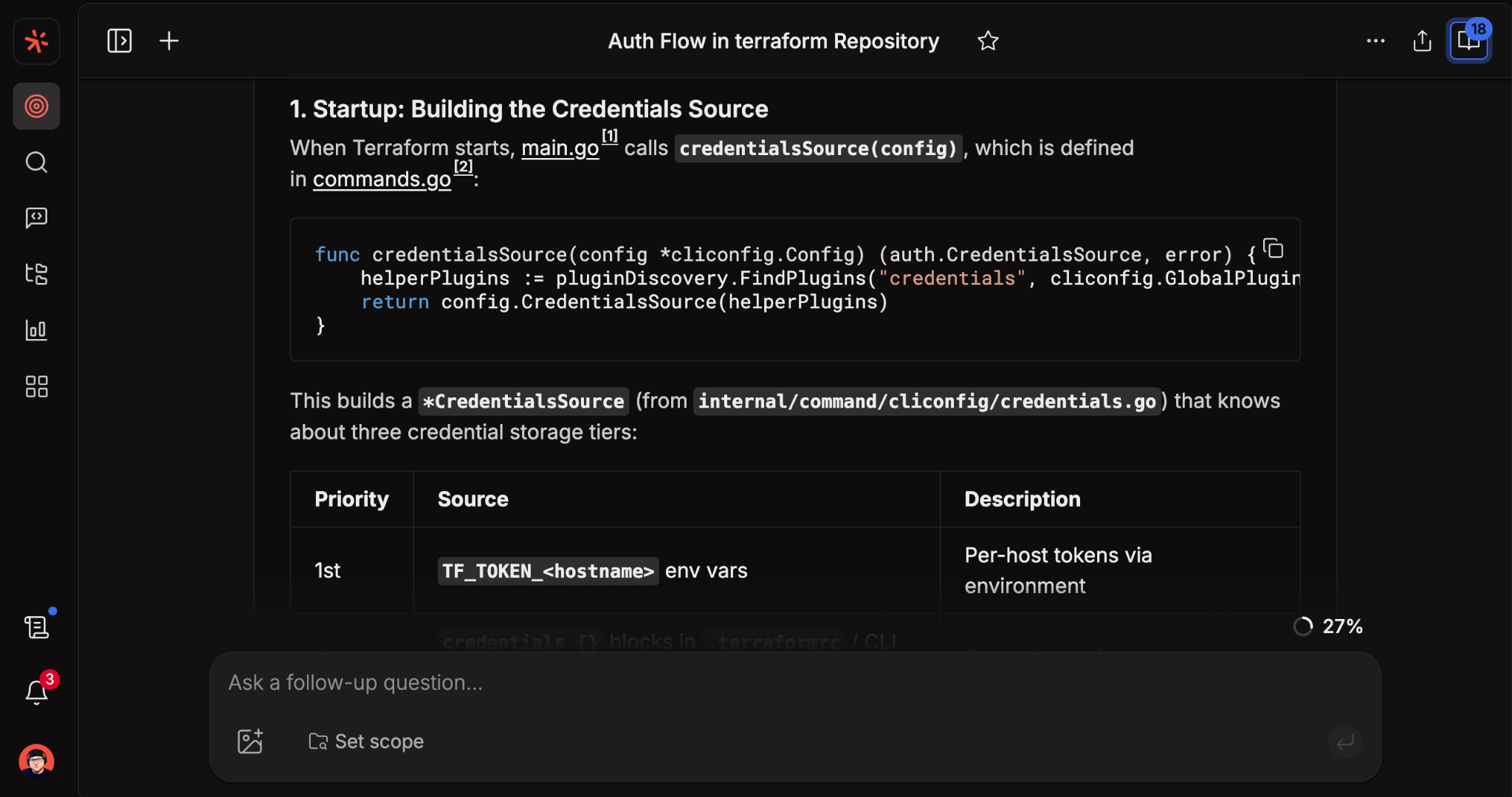
Task: Open the scroll/changelog icon with blue dot
Action: (x=36, y=627)
